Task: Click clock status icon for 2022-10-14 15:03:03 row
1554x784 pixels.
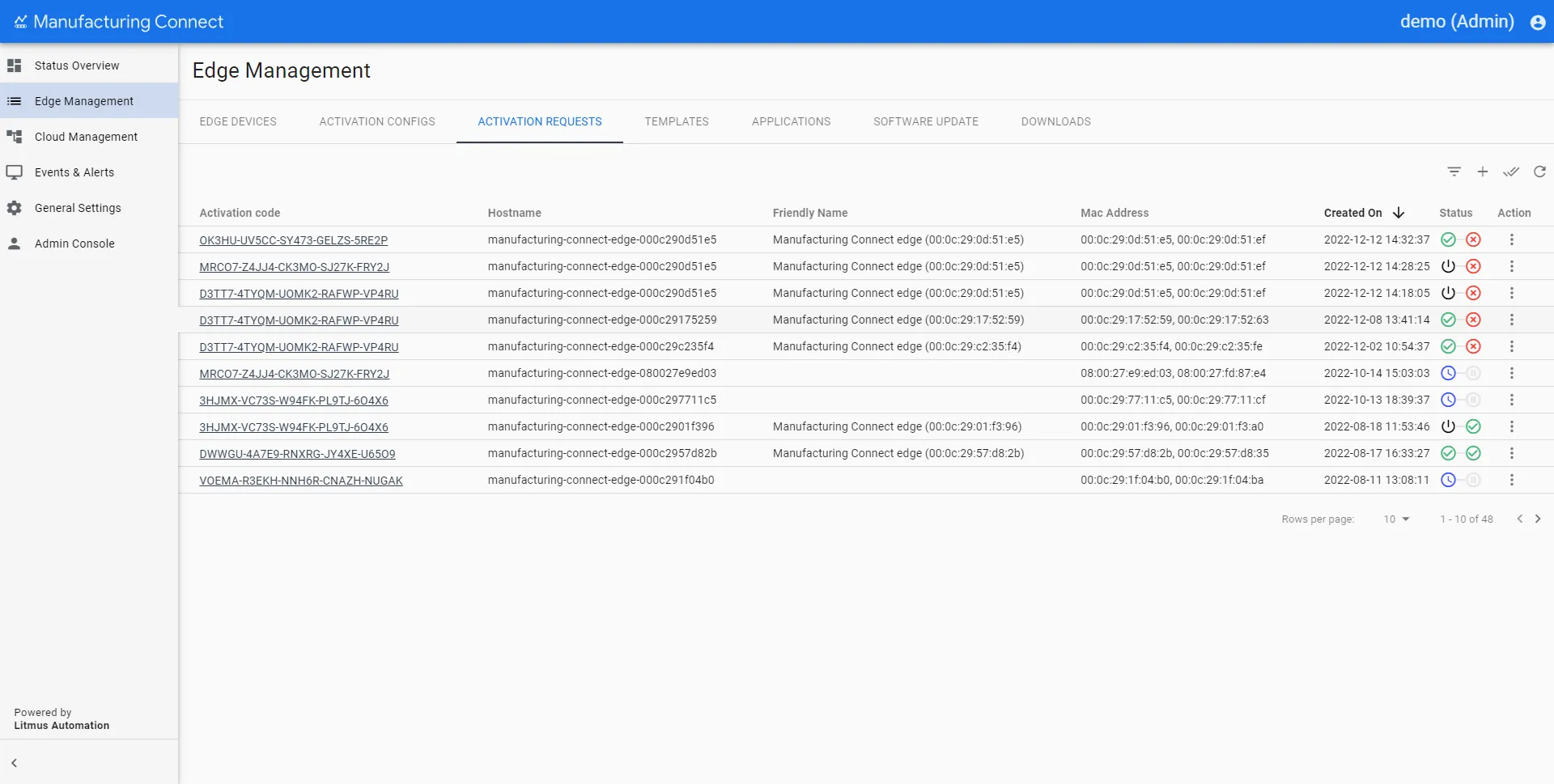Action: [1448, 373]
